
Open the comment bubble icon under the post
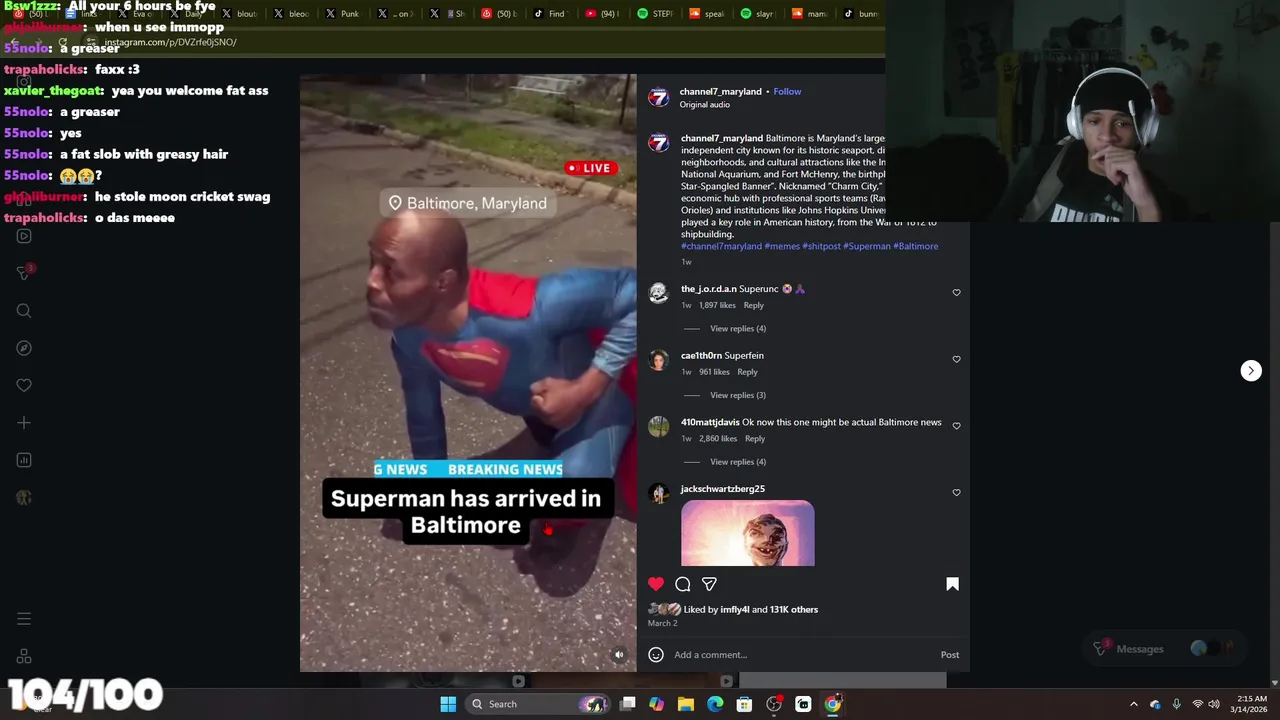(683, 584)
